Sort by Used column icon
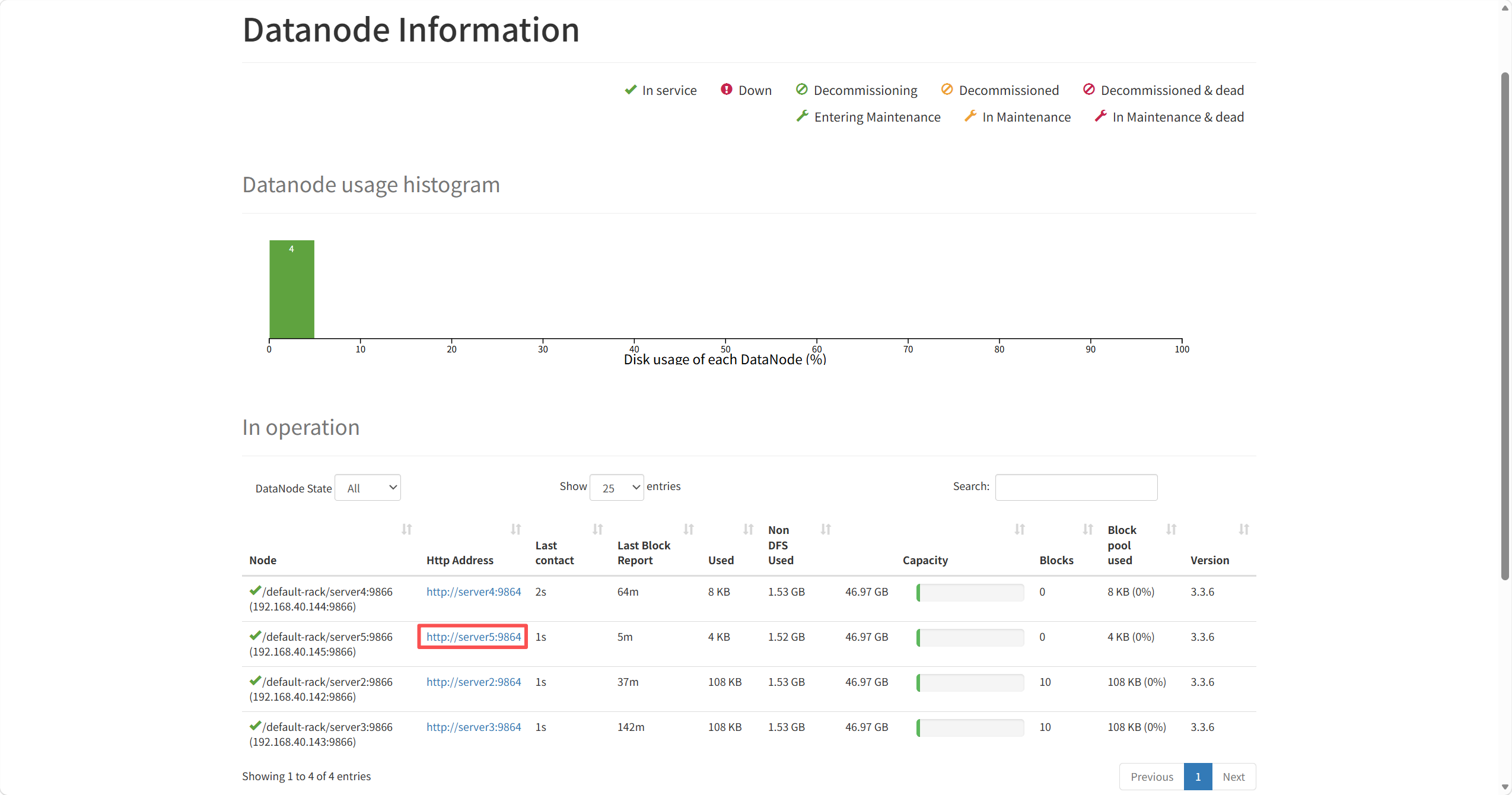1512x795 pixels. click(x=748, y=529)
